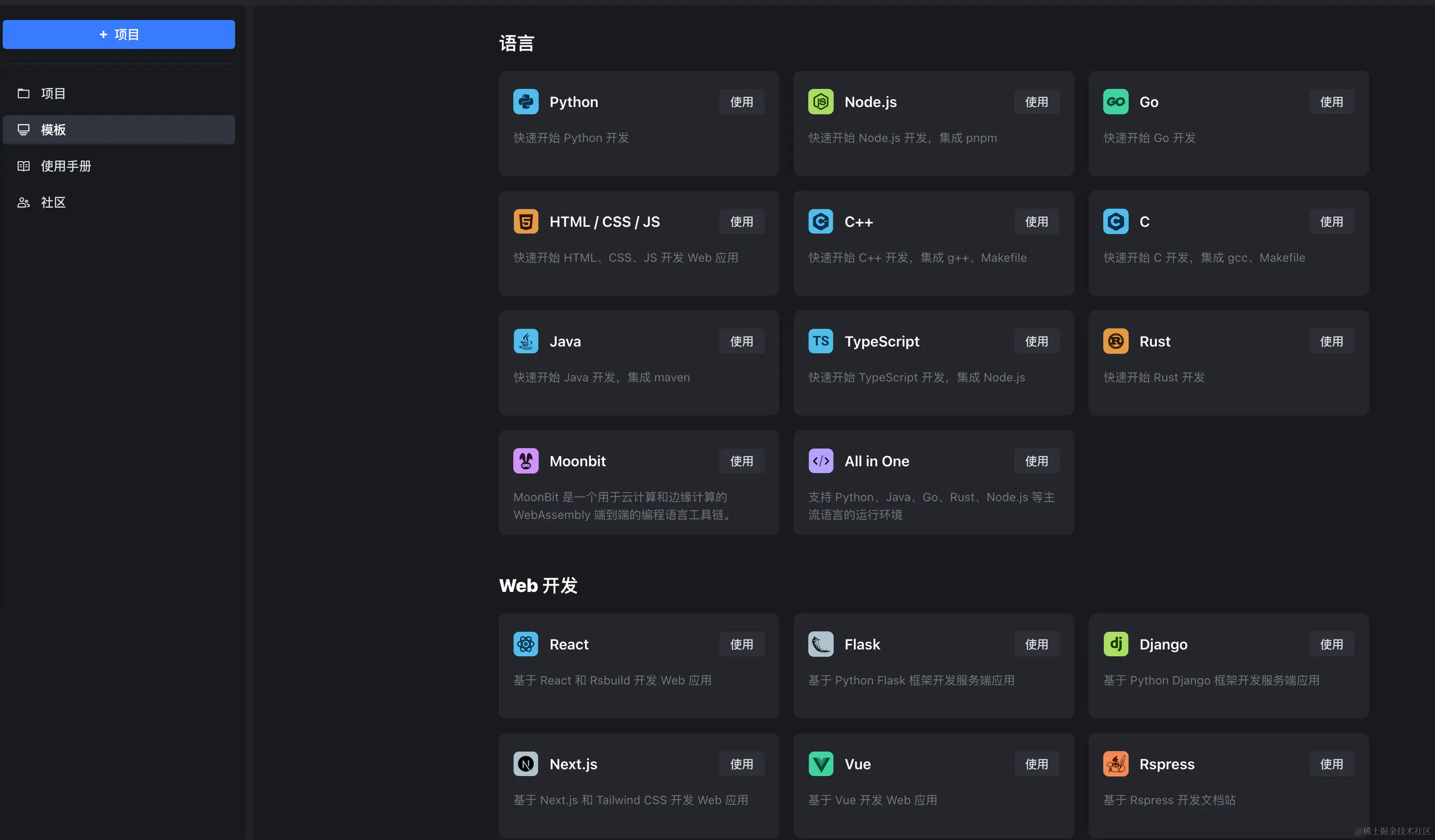The image size is (1435, 840).
Task: Click 使用 on the TypeScript card
Action: tap(1036, 342)
